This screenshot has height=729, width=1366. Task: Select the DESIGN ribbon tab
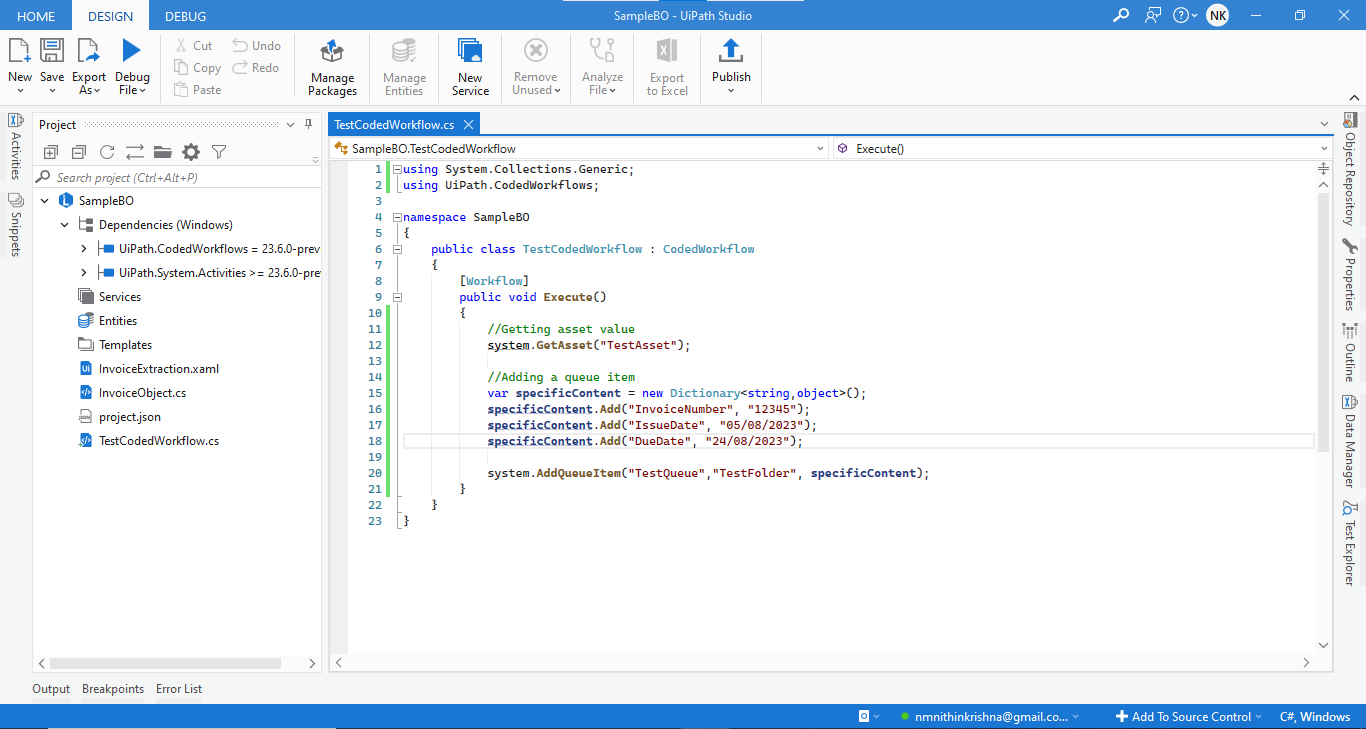pos(110,16)
